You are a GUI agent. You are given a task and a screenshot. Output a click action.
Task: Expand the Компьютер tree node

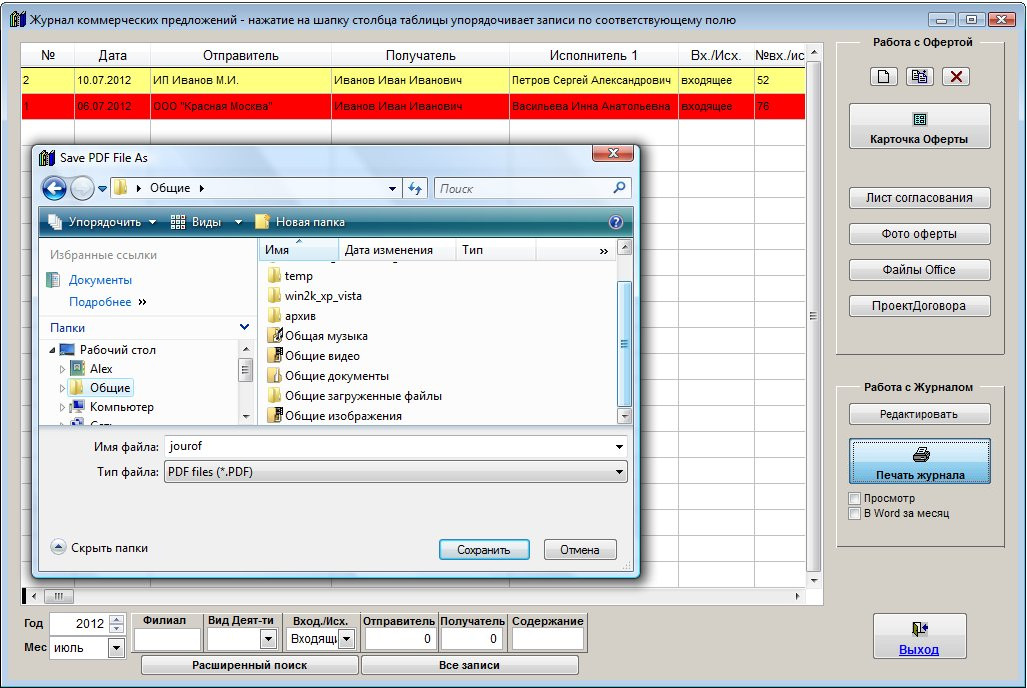coord(62,408)
